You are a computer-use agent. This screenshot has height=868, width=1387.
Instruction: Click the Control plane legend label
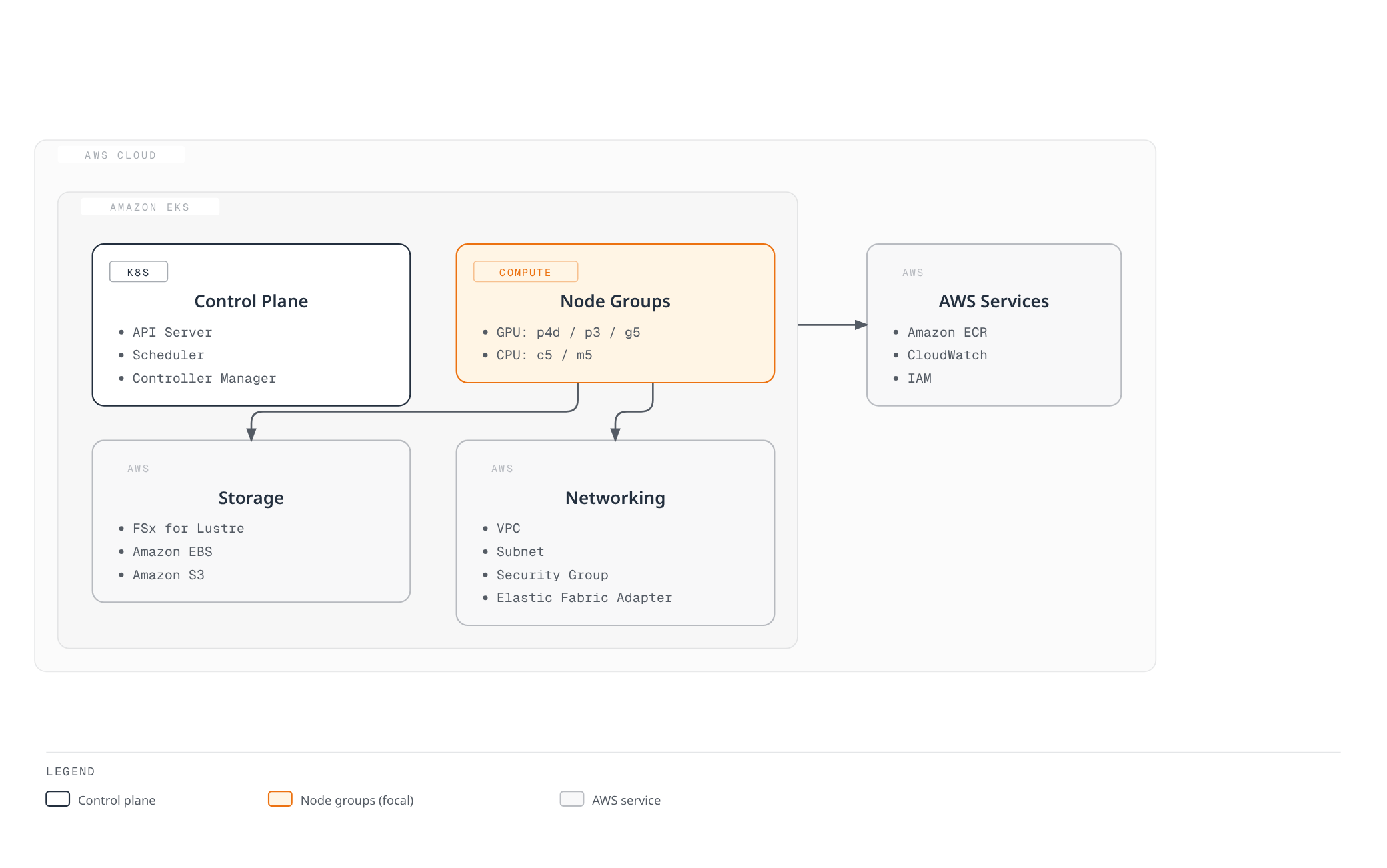(x=117, y=800)
